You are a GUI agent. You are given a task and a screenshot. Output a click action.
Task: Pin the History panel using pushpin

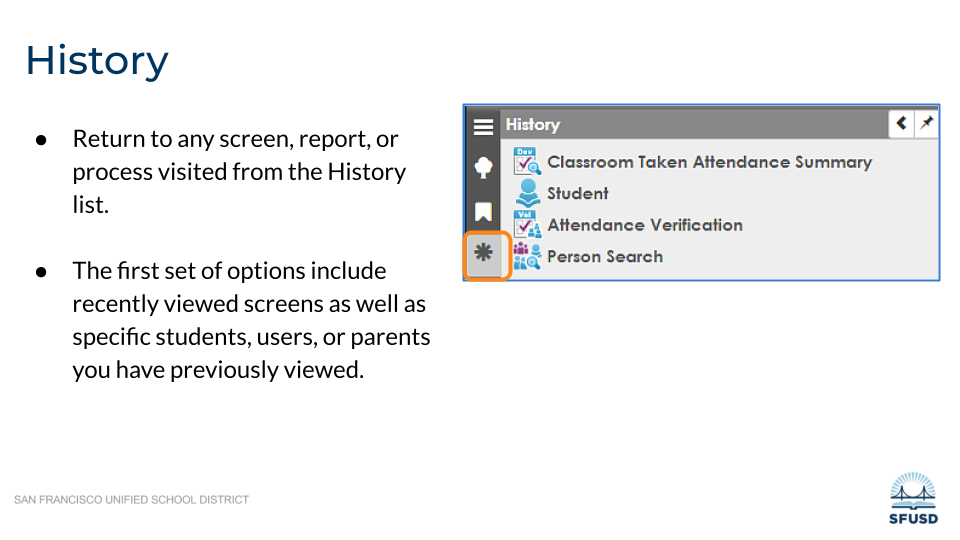click(926, 123)
